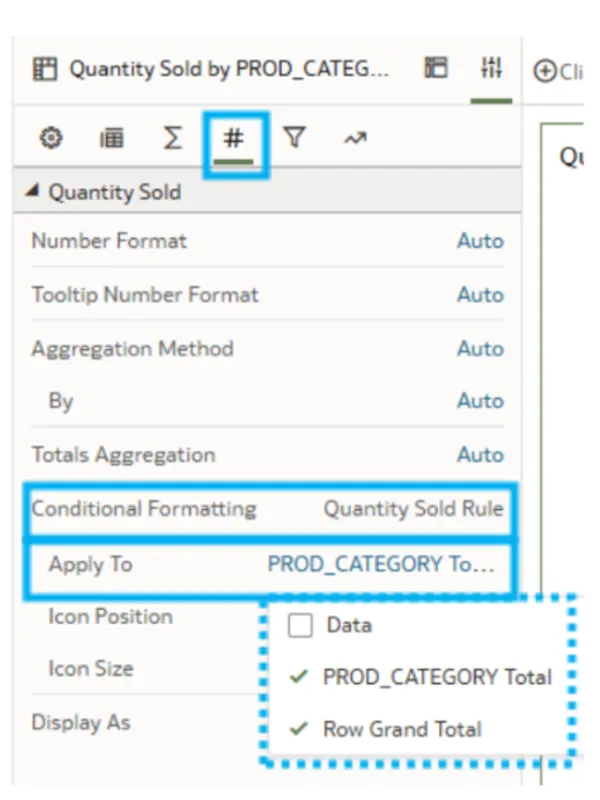Click the Properties sliders icon

[492, 68]
